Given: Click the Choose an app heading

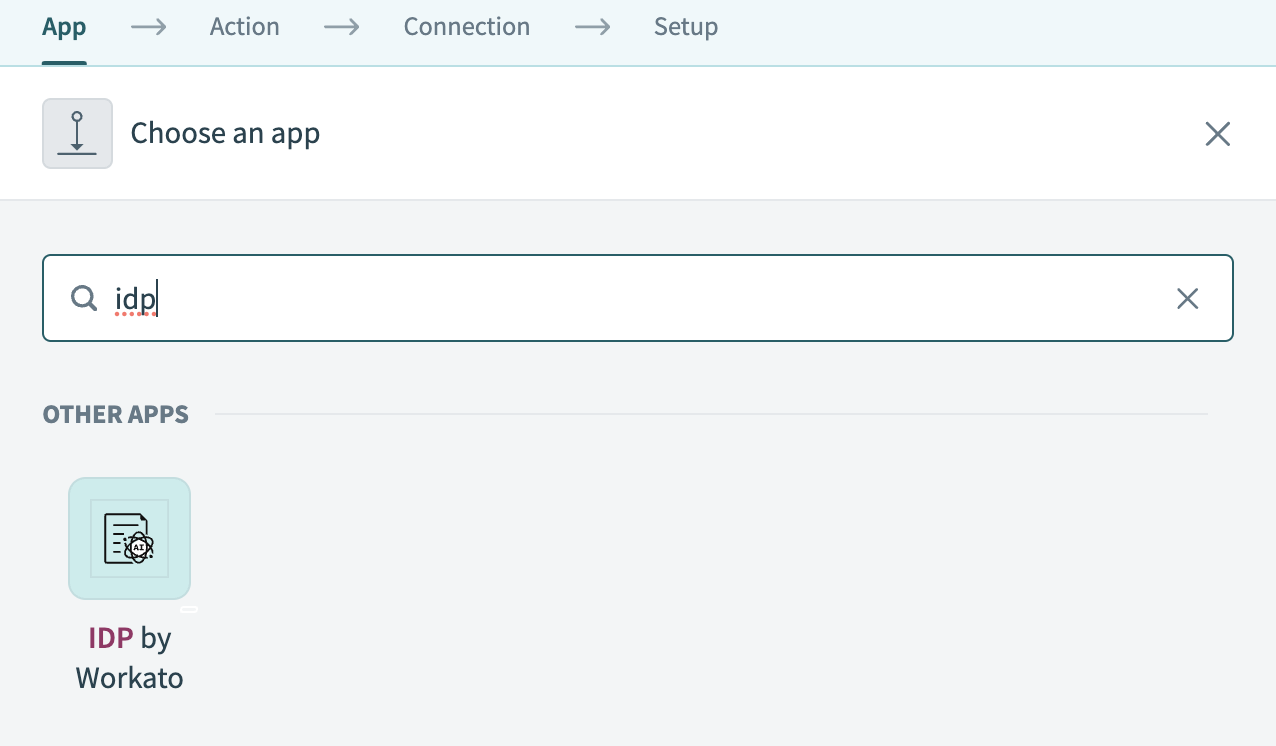Looking at the screenshot, I should click(x=225, y=132).
